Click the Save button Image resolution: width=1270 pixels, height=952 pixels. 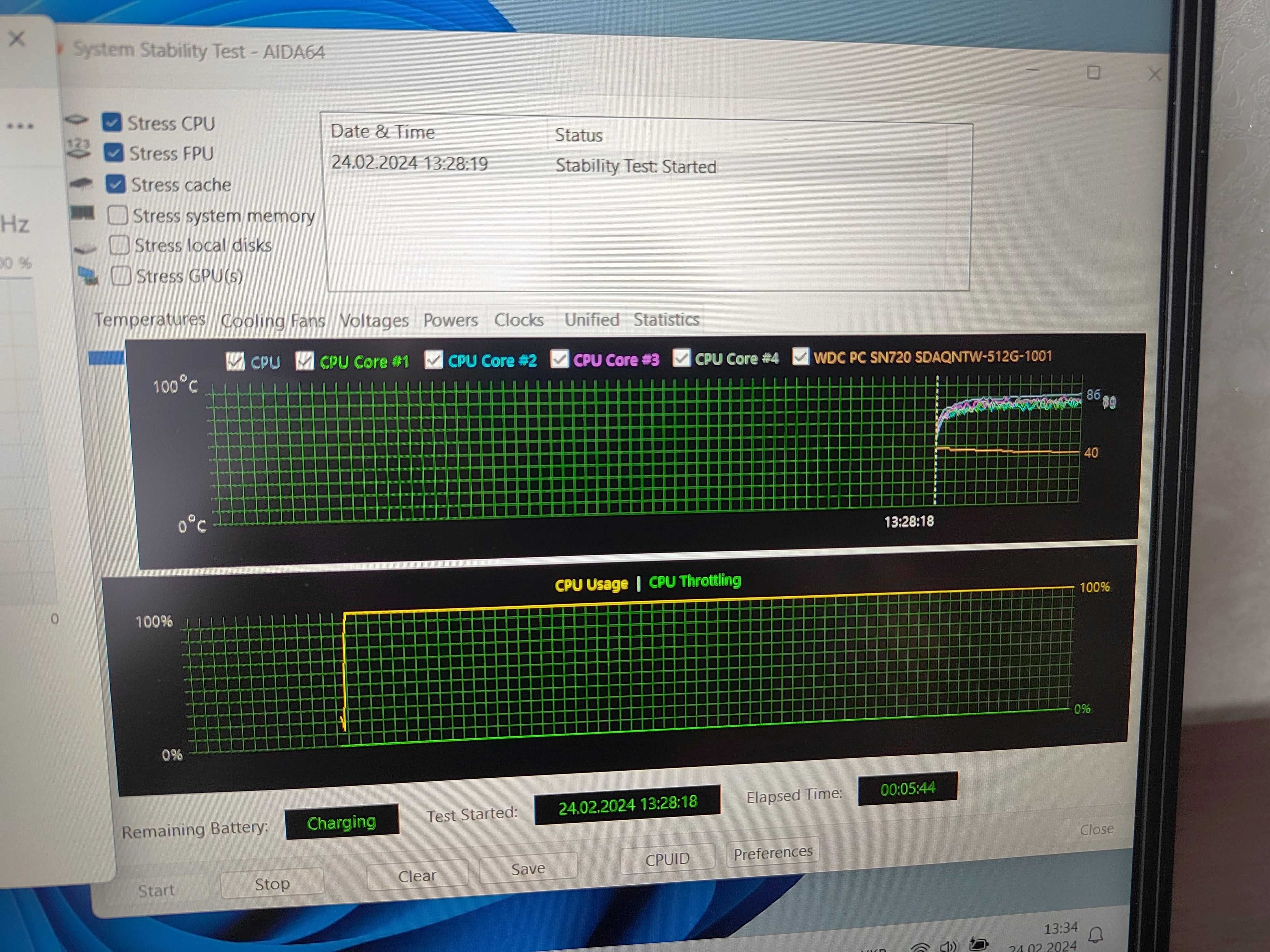point(528,869)
